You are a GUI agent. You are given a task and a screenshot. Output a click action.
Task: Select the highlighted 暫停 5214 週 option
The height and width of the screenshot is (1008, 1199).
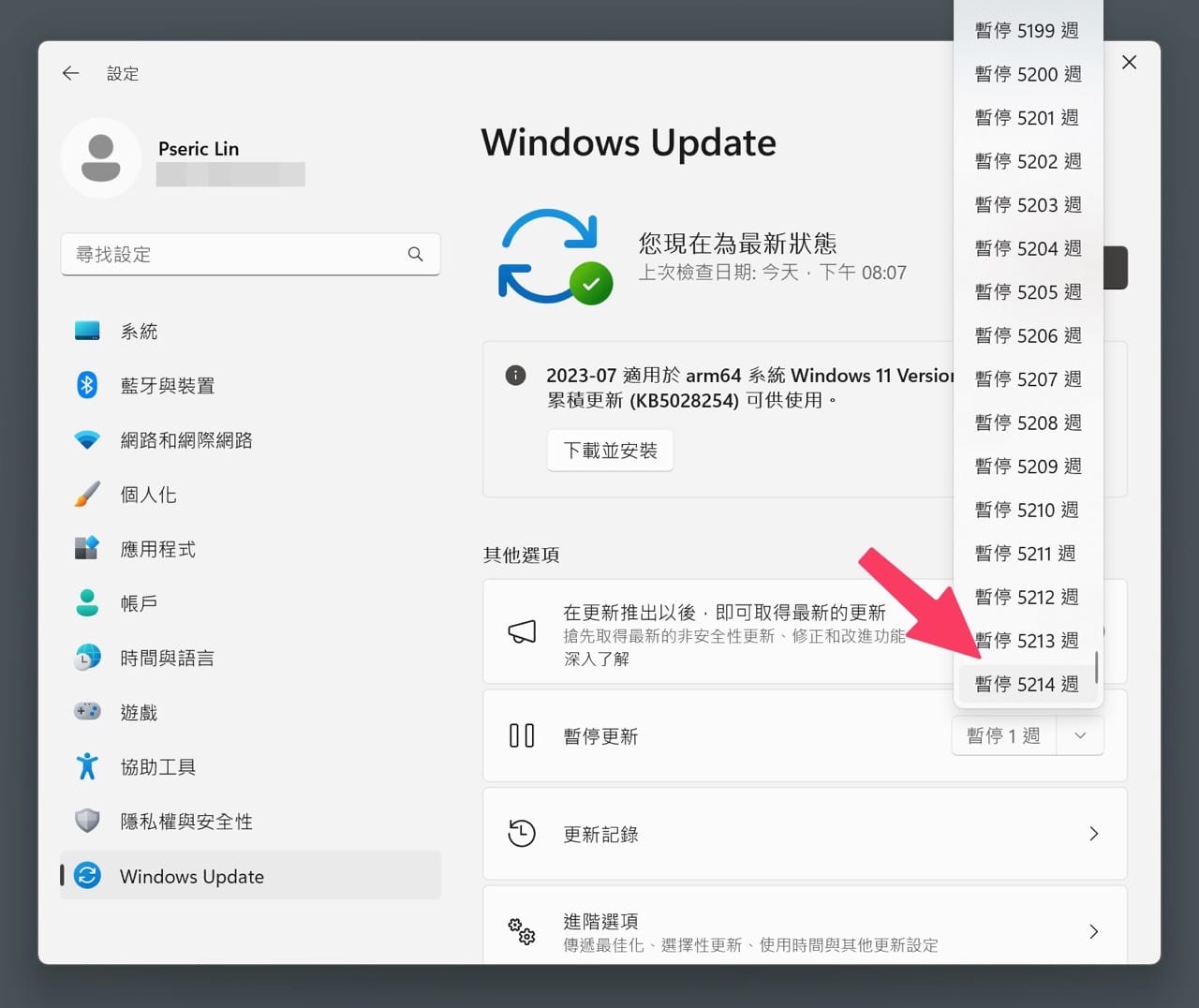(1028, 684)
